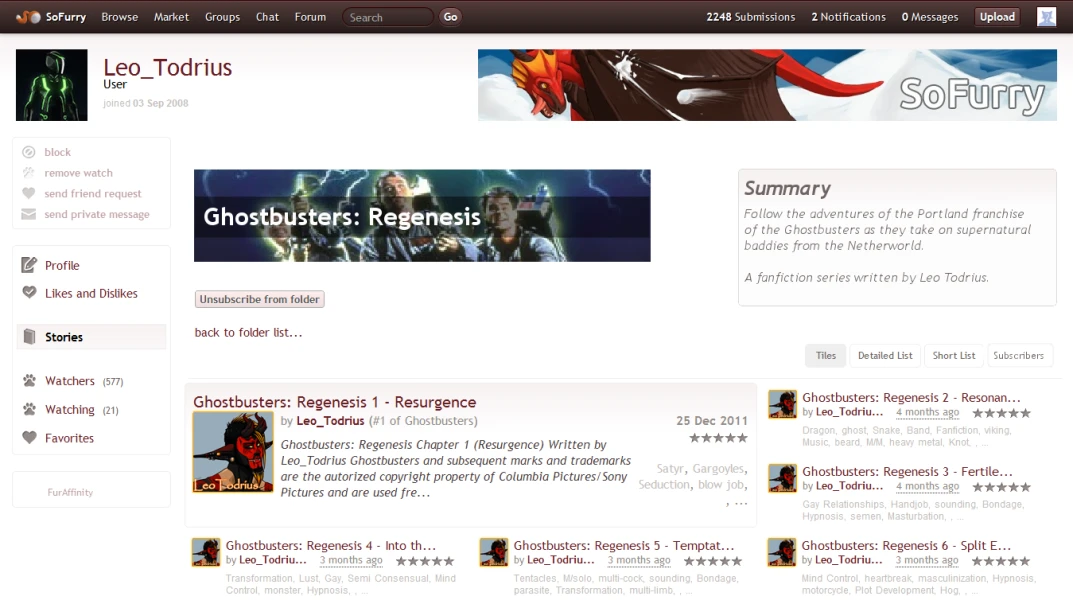Select Stories in the sidebar
The width and height of the screenshot is (1073, 600).
[x=91, y=337]
